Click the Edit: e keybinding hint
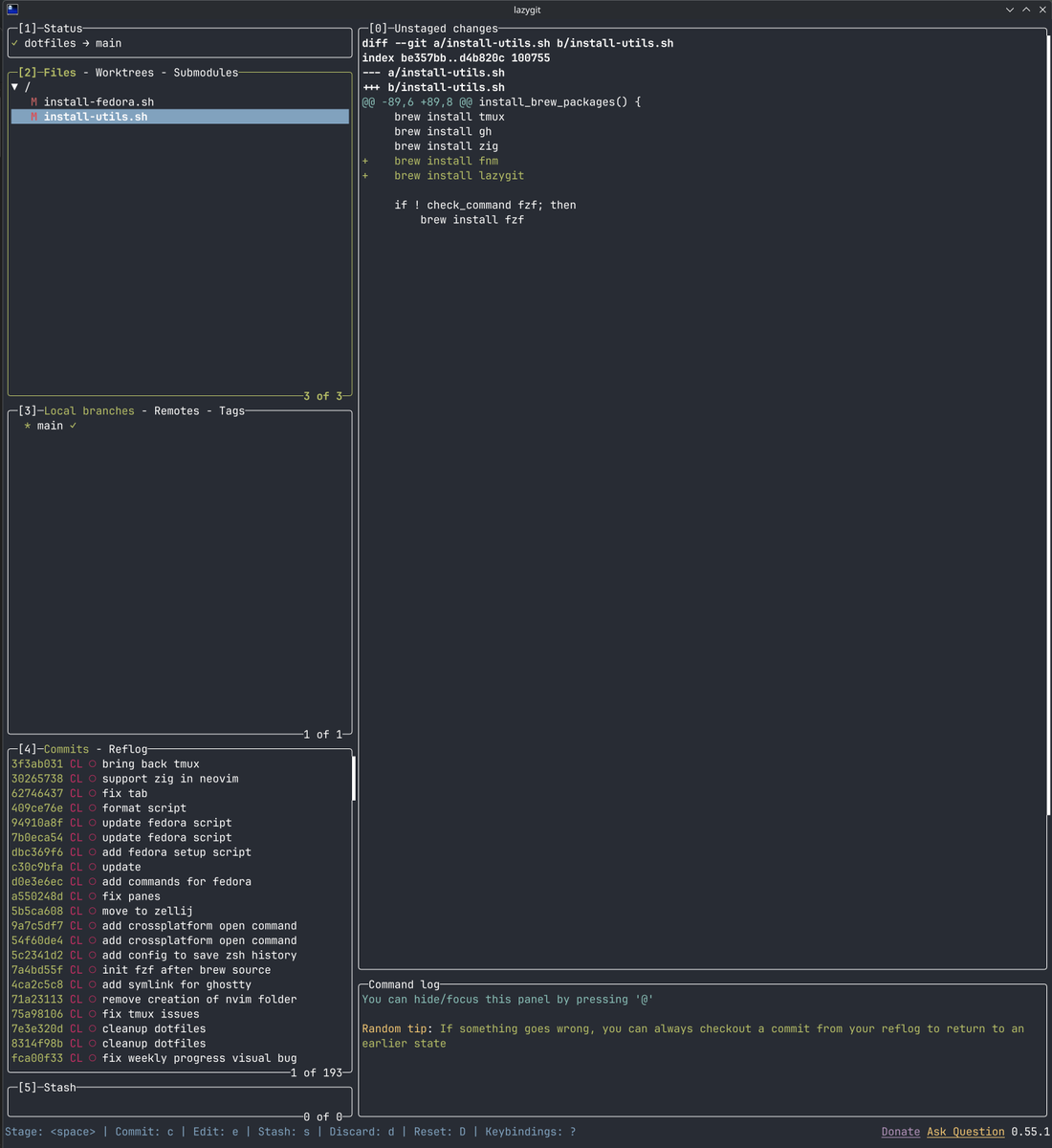 tap(216, 1133)
